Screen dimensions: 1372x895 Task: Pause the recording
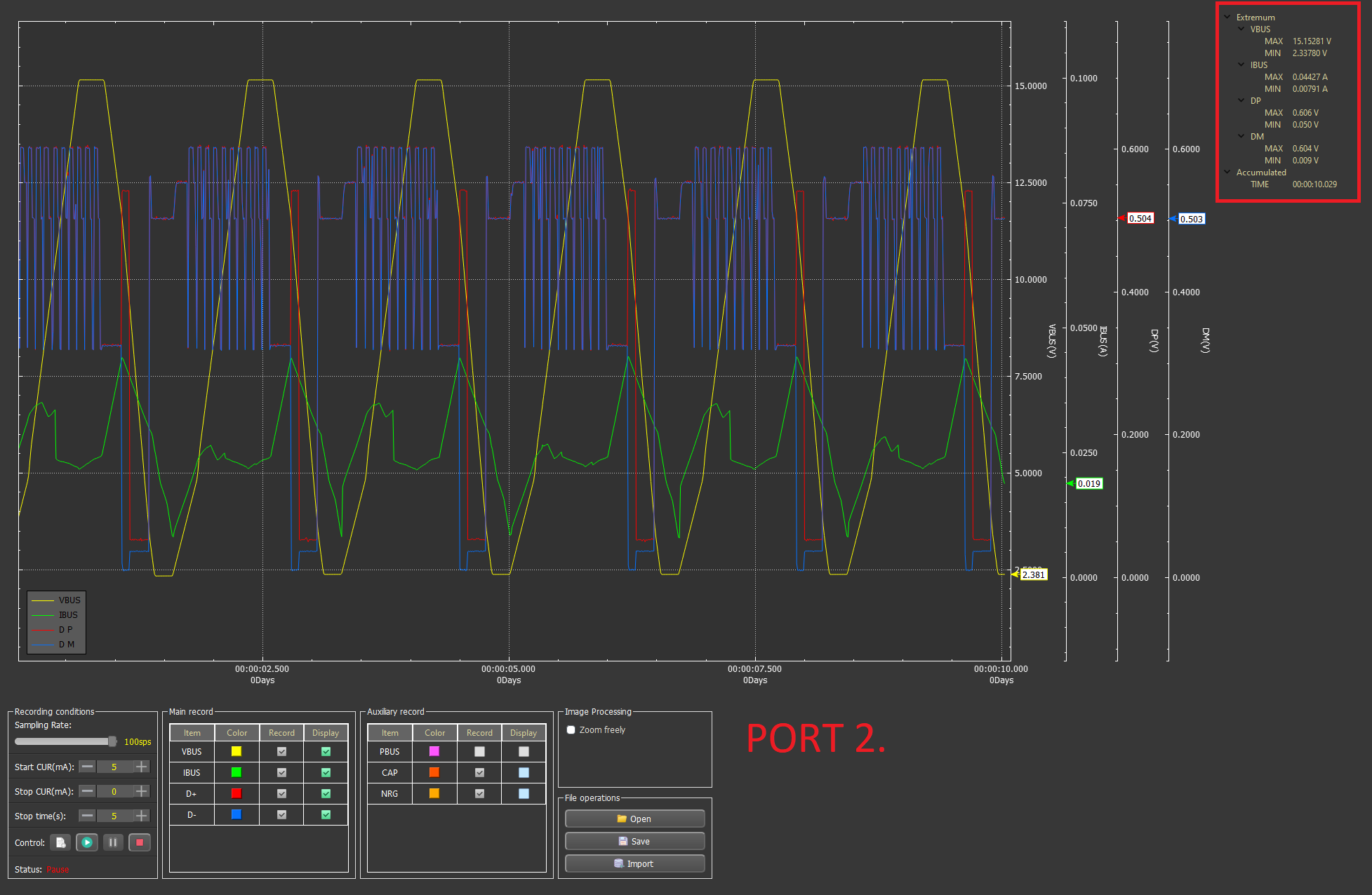tap(113, 842)
